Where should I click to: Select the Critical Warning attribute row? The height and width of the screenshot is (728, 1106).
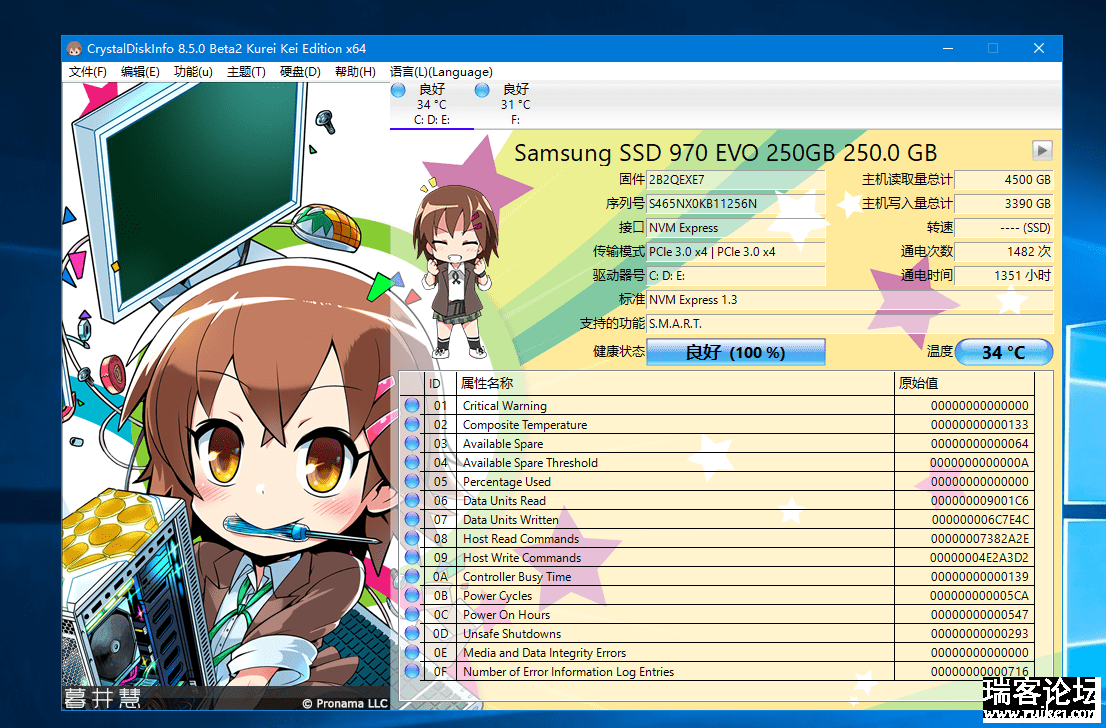point(717,406)
